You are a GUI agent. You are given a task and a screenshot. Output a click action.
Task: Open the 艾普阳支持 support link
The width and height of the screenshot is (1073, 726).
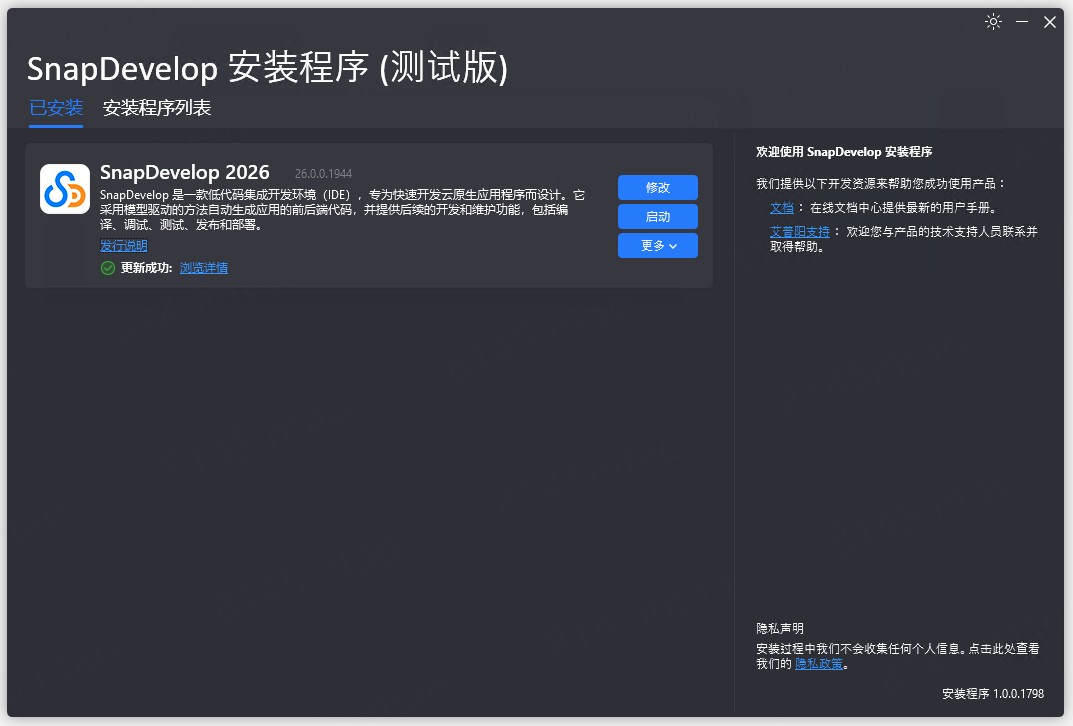pyautogui.click(x=799, y=232)
